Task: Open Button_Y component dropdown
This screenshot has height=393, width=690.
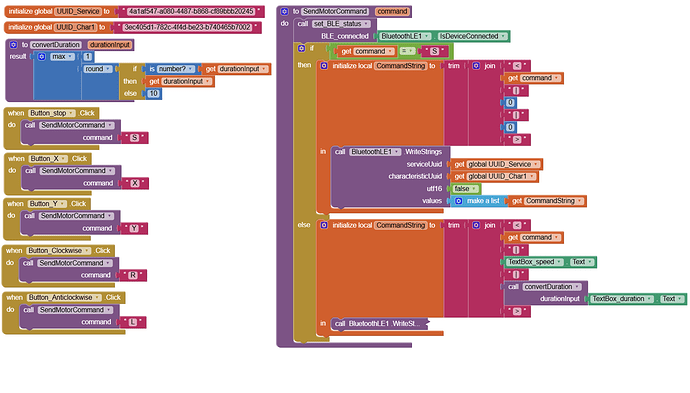Action: [x=62, y=204]
